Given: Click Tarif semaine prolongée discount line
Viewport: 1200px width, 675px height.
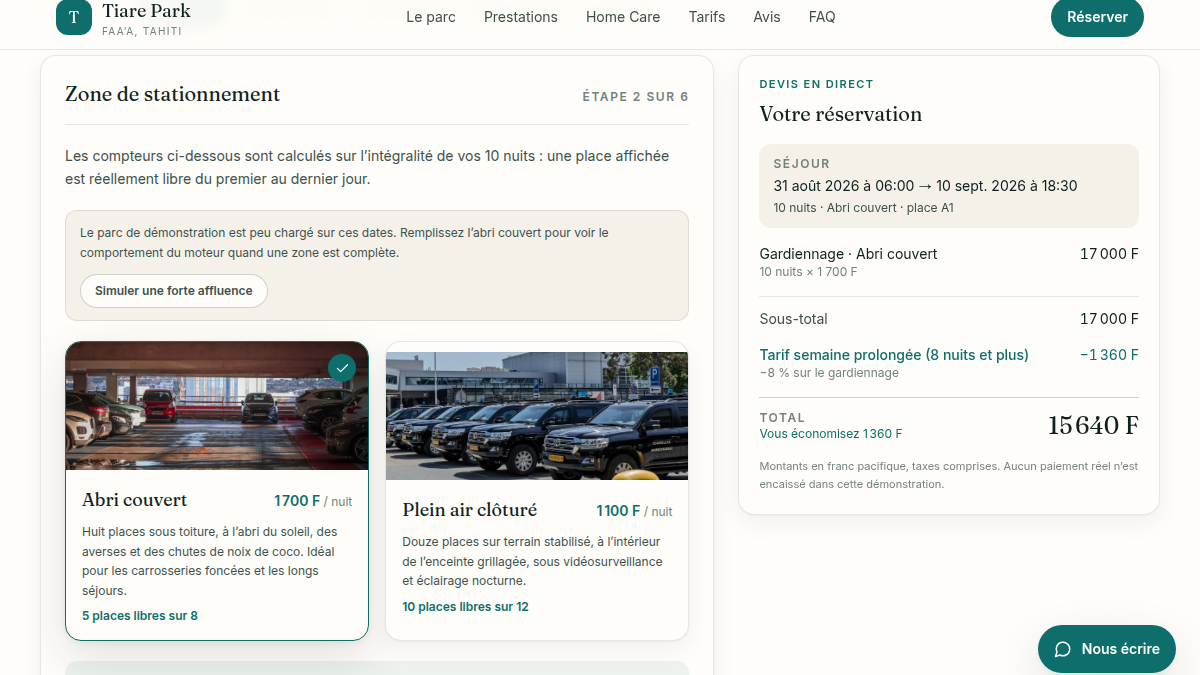Looking at the screenshot, I should click(x=894, y=355).
